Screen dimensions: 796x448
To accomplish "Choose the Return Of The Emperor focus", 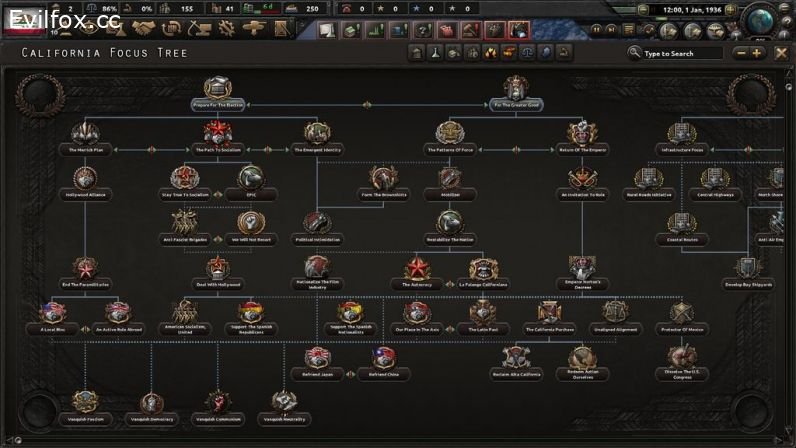I will point(579,135).
